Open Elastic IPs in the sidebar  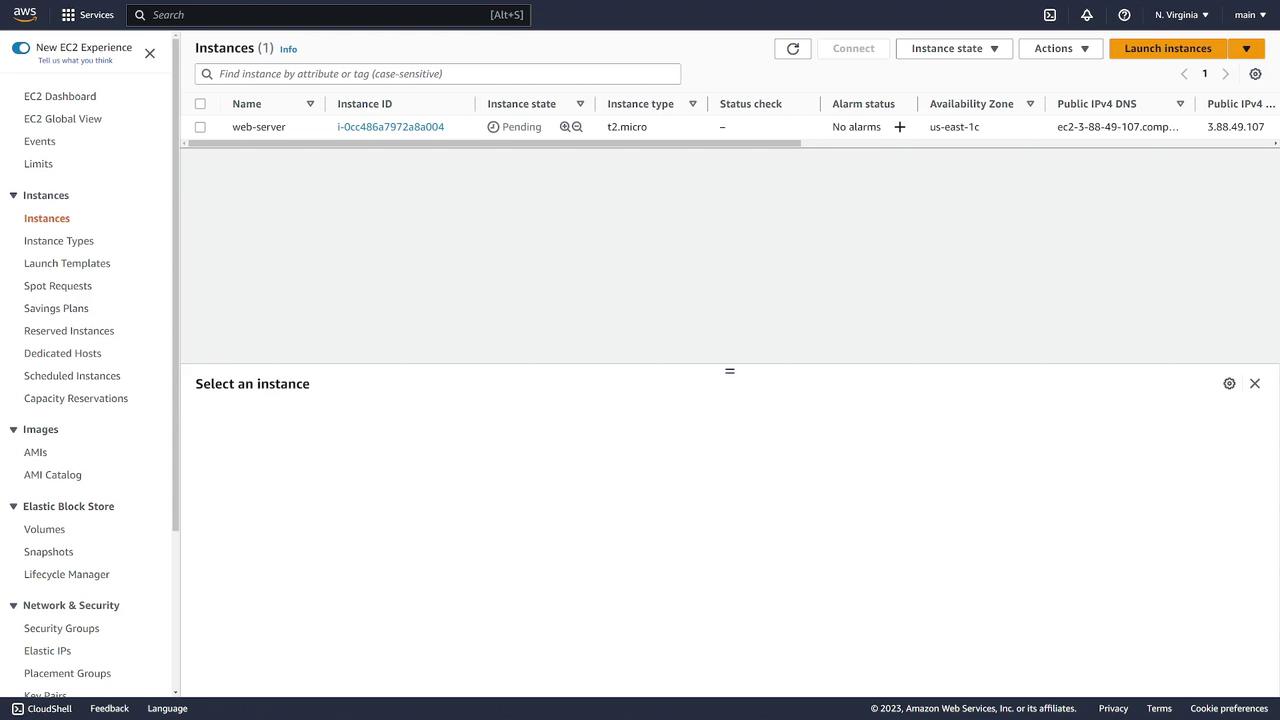(47, 651)
